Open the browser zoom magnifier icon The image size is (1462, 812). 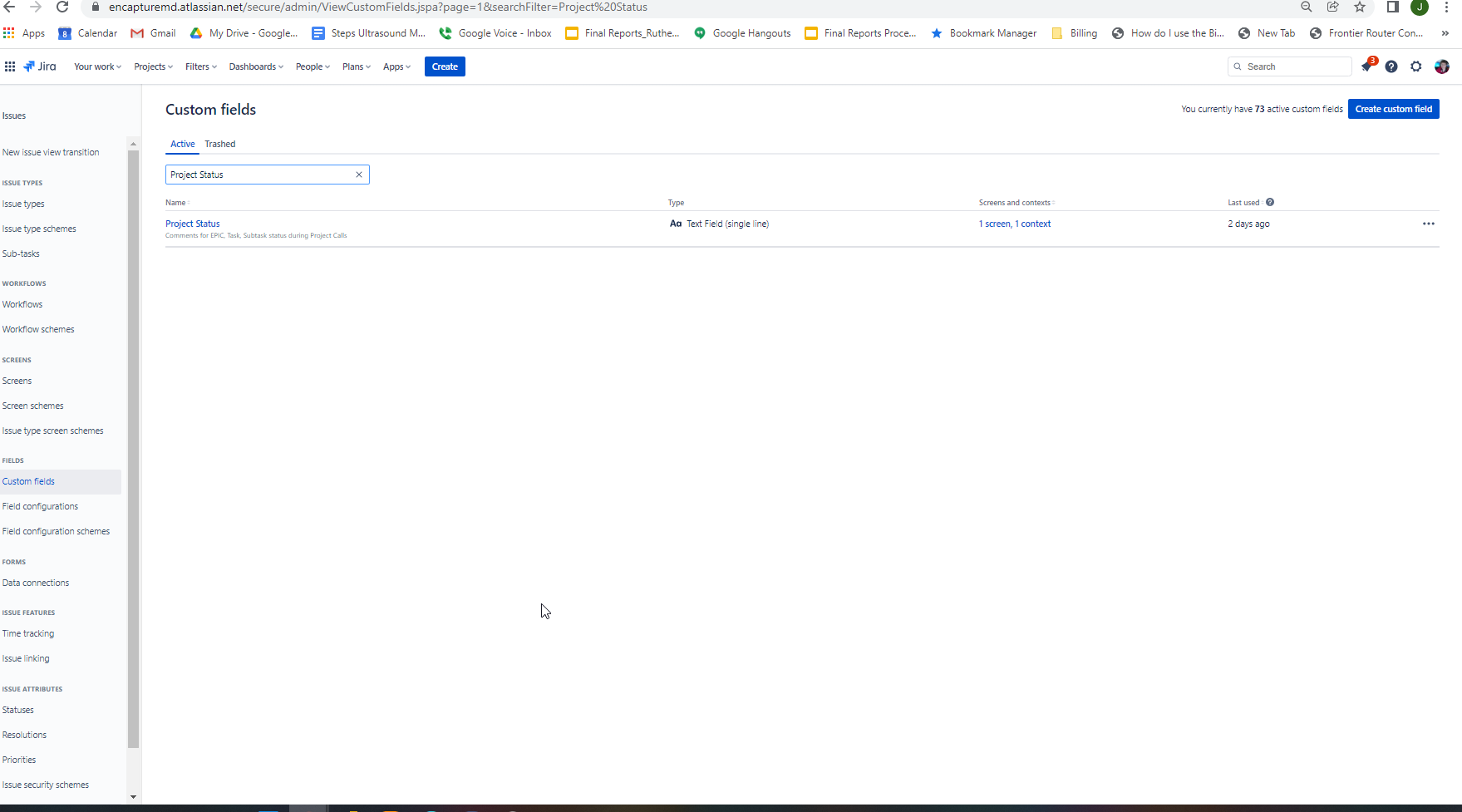1307,7
